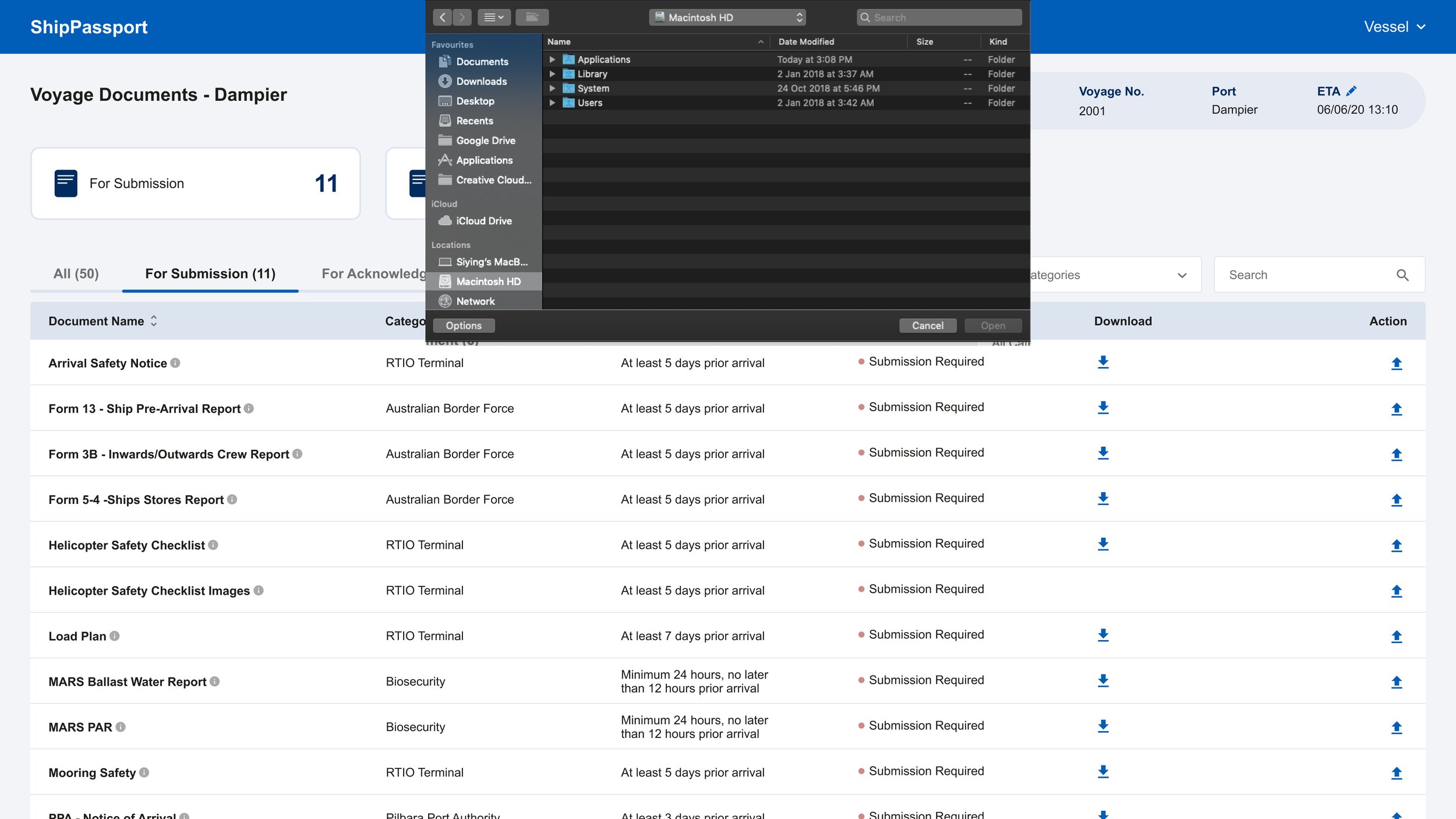Upload file for Helicopter Safety Checklist Images
The image size is (1456, 819).
[1396, 591]
